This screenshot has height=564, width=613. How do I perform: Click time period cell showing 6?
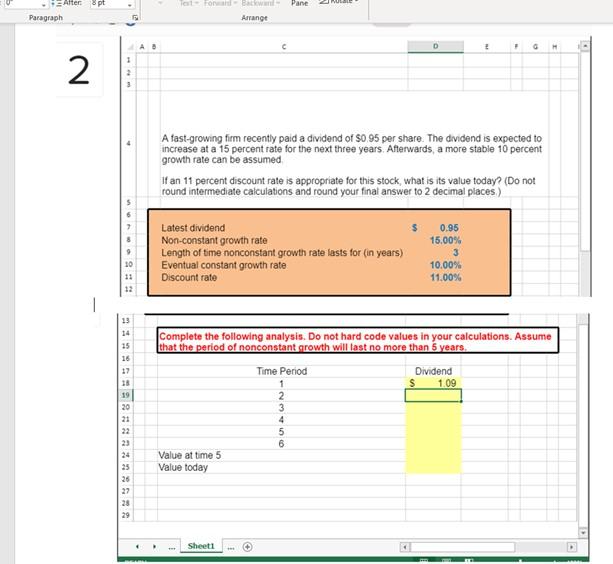[281, 444]
